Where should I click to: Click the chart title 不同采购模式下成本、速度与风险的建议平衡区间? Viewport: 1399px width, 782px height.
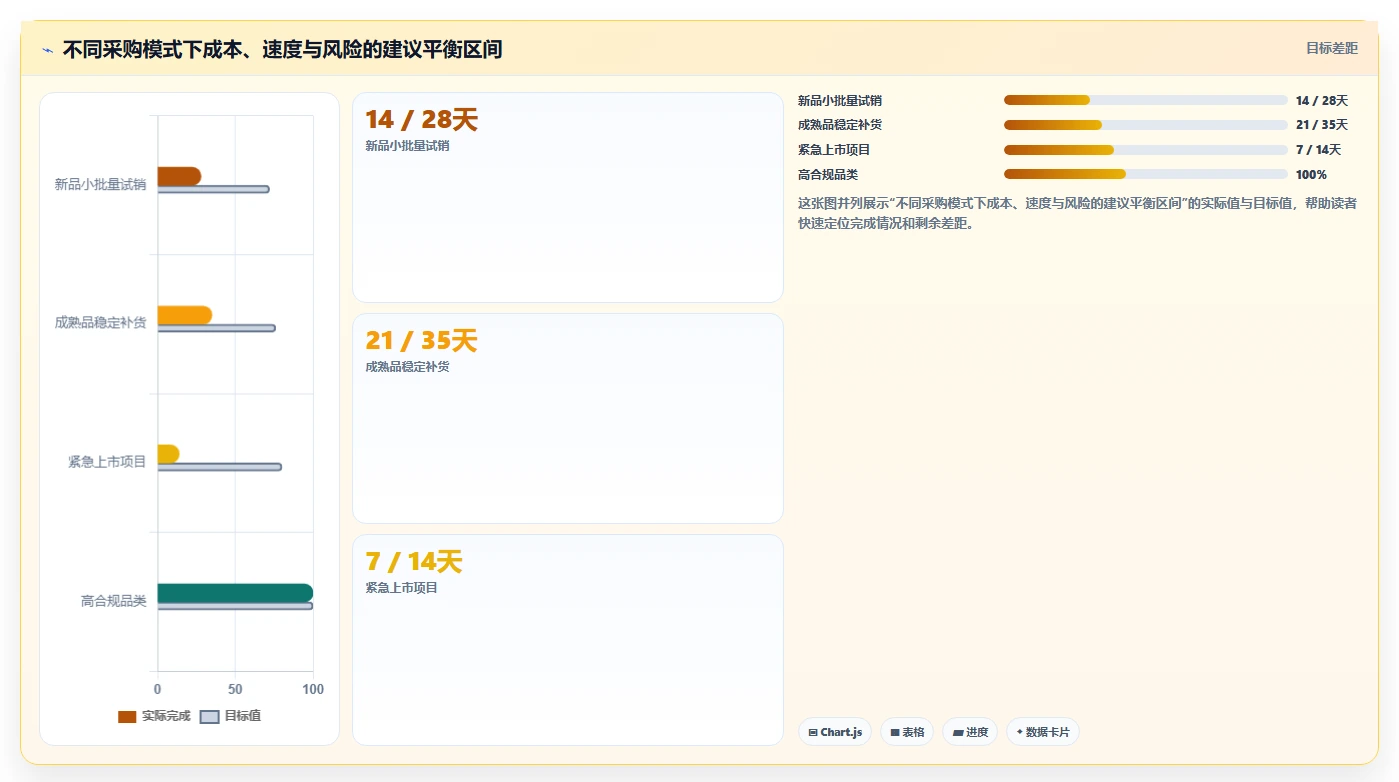click(282, 49)
